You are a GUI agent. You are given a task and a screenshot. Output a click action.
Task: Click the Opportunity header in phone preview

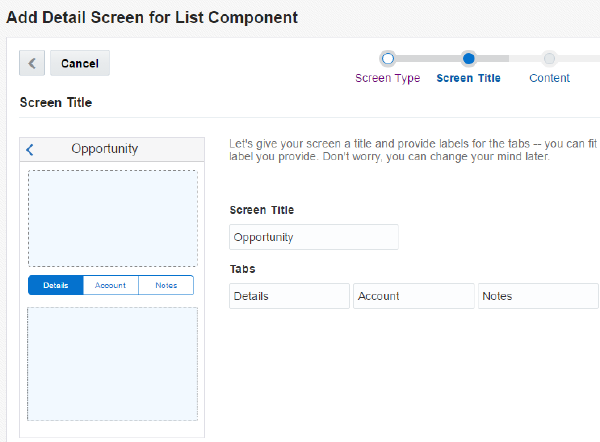pyautogui.click(x=105, y=149)
